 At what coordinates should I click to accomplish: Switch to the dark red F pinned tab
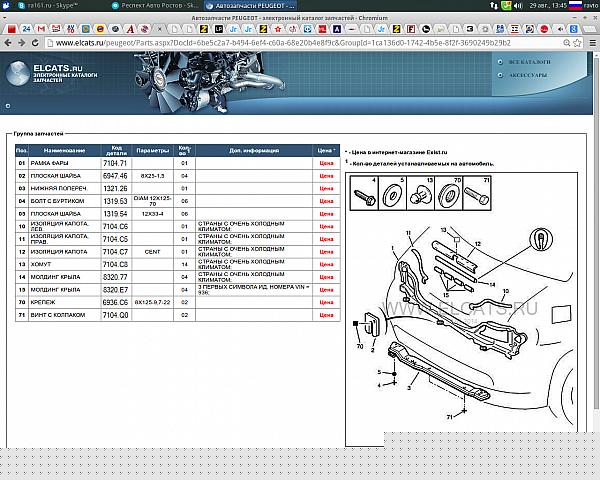(x=411, y=29)
